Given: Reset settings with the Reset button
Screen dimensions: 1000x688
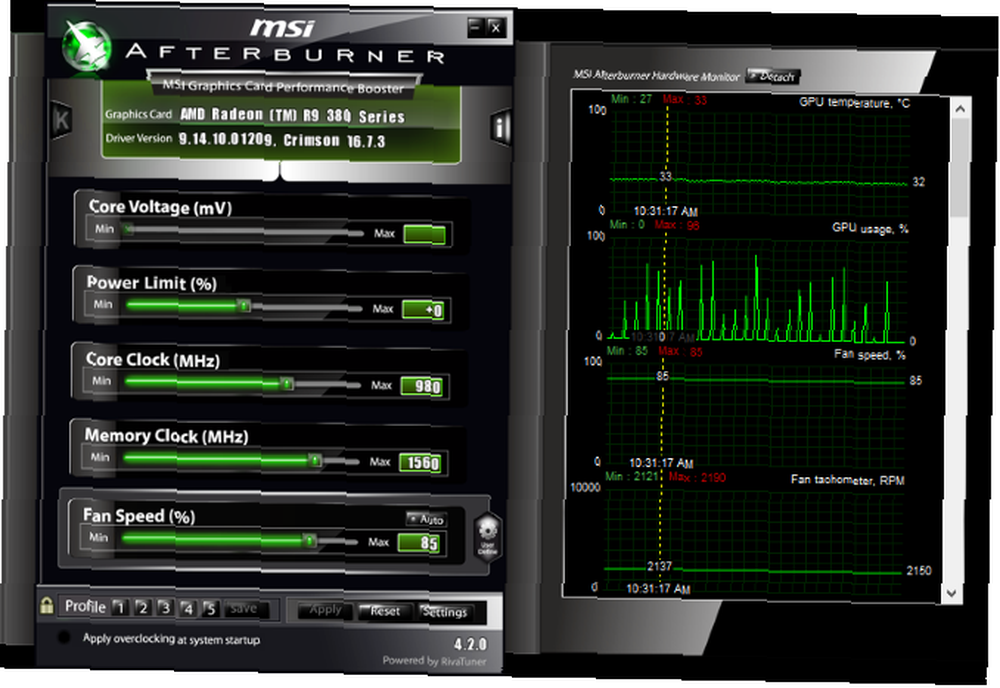Looking at the screenshot, I should coord(385,611).
